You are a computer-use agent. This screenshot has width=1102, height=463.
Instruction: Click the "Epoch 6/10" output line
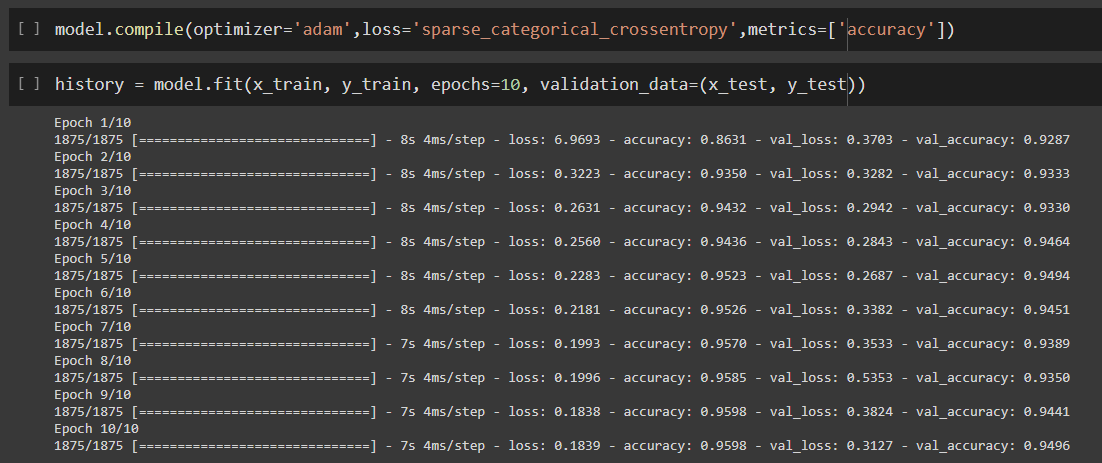pos(93,293)
